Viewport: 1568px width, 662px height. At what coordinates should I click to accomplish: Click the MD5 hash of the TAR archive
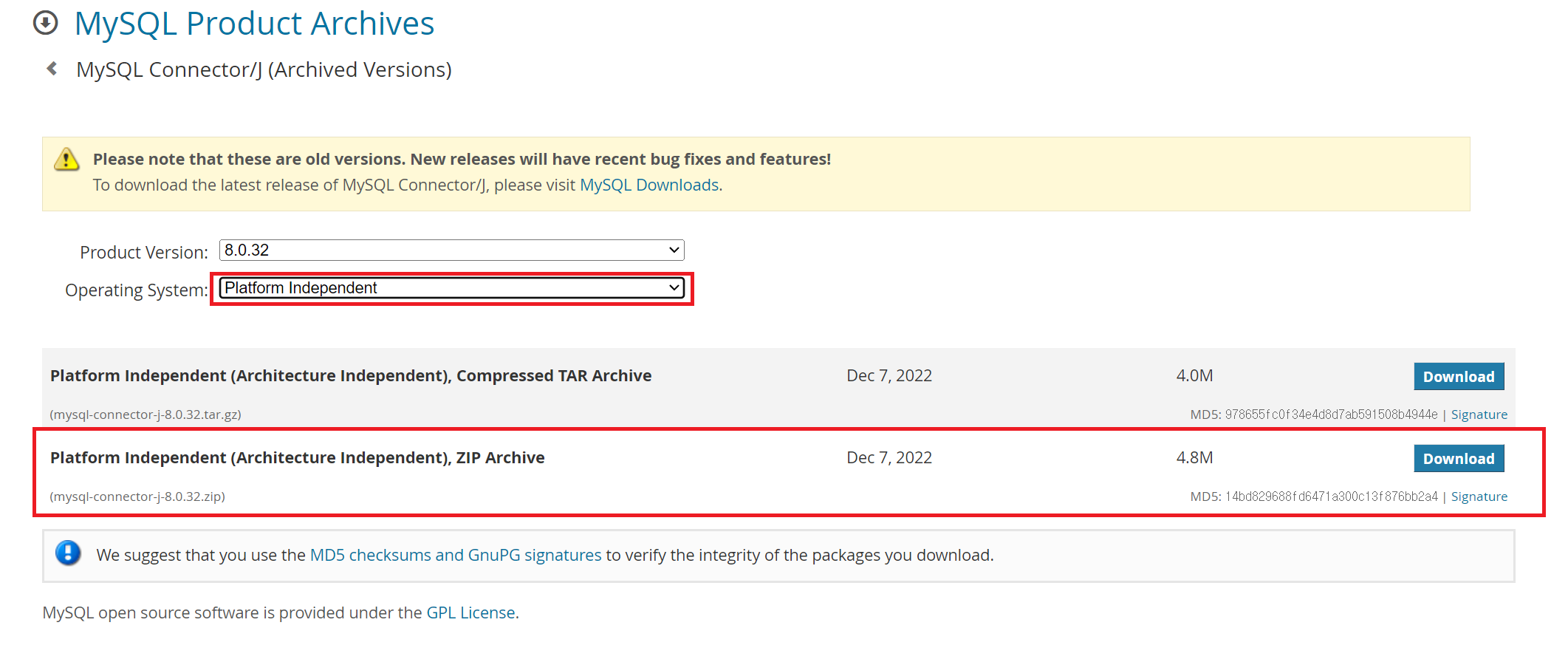point(1331,414)
